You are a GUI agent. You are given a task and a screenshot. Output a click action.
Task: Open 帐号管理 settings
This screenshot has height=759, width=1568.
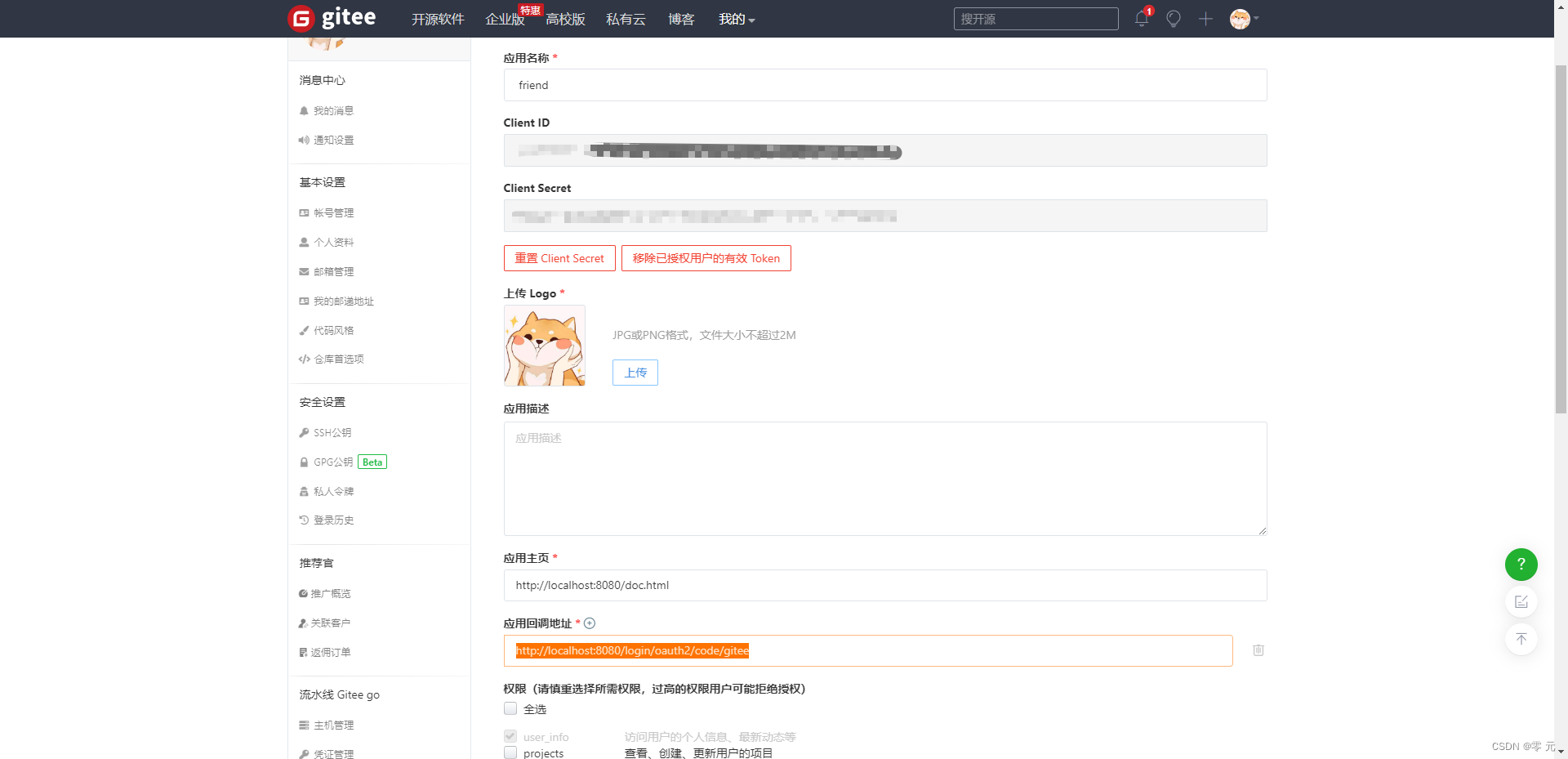coord(333,212)
